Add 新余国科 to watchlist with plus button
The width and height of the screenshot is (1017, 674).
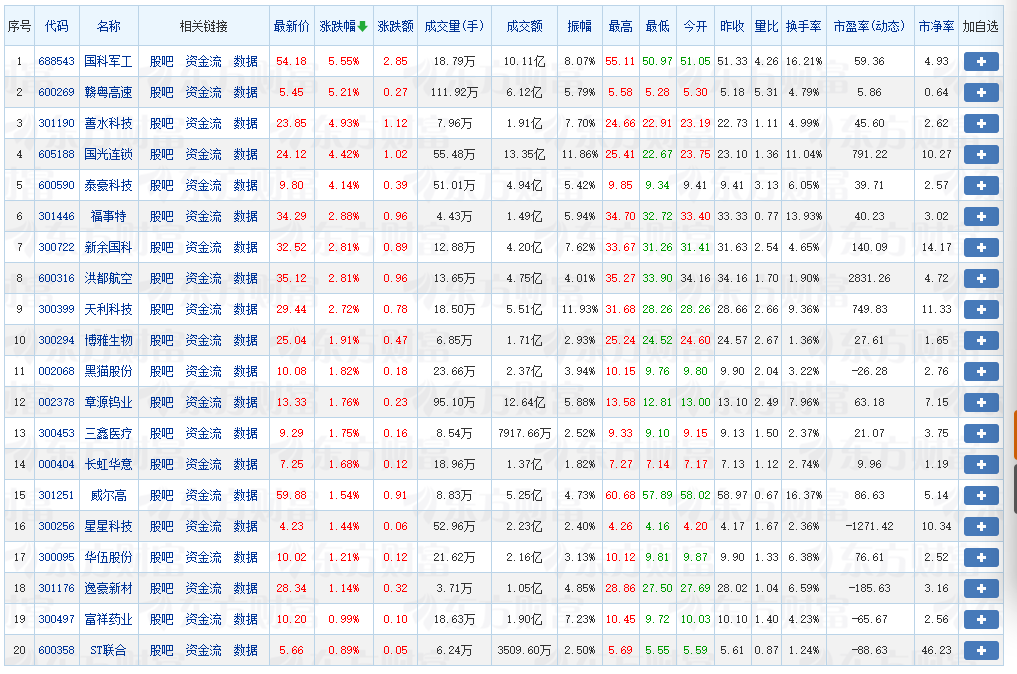(981, 248)
